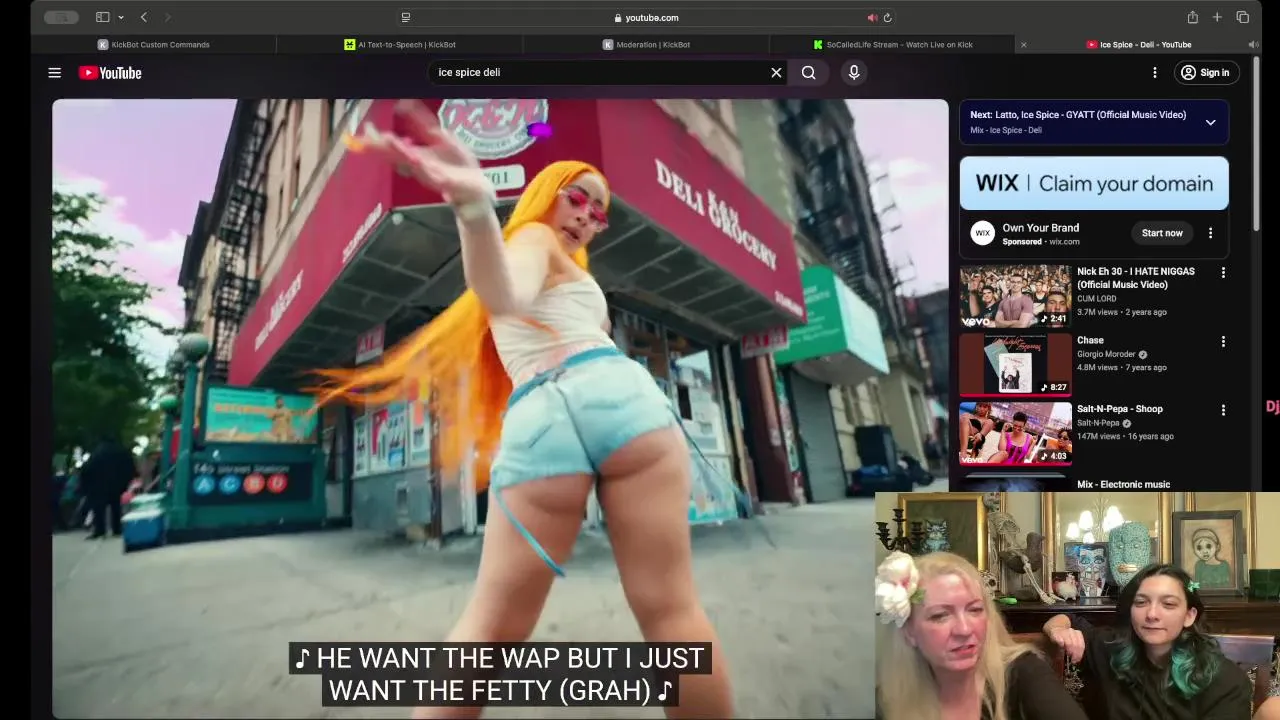
Task: Open the page reader icon in address bar
Action: click(x=405, y=17)
